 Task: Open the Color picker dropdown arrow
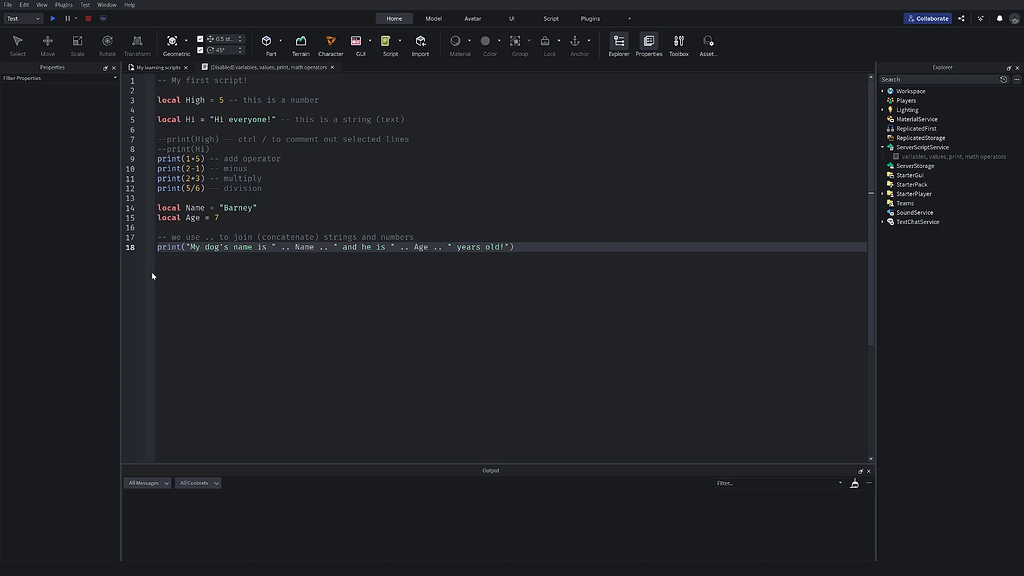tap(499, 40)
